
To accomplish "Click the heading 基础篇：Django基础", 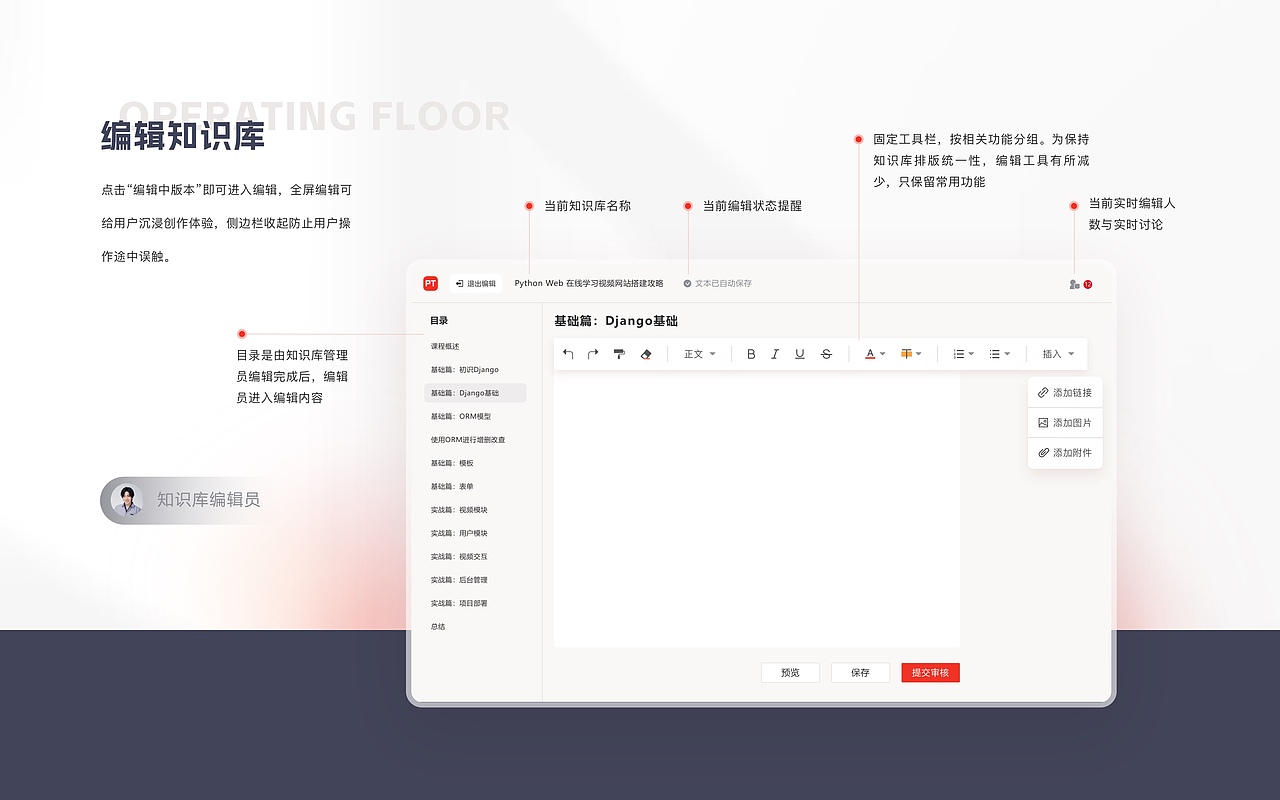I will 616,321.
